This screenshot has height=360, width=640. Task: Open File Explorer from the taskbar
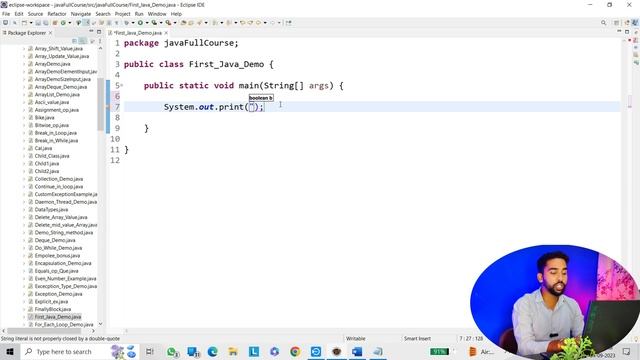233,351
